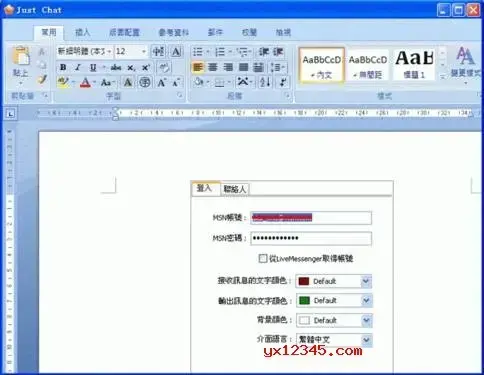Click the character shading A icon
484x375 pixels.
128,82
